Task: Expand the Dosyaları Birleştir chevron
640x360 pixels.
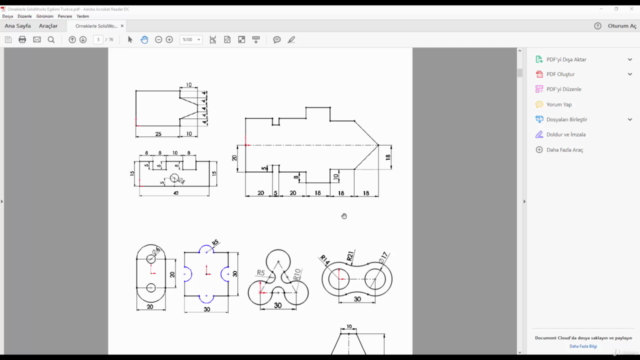Action: click(x=630, y=120)
